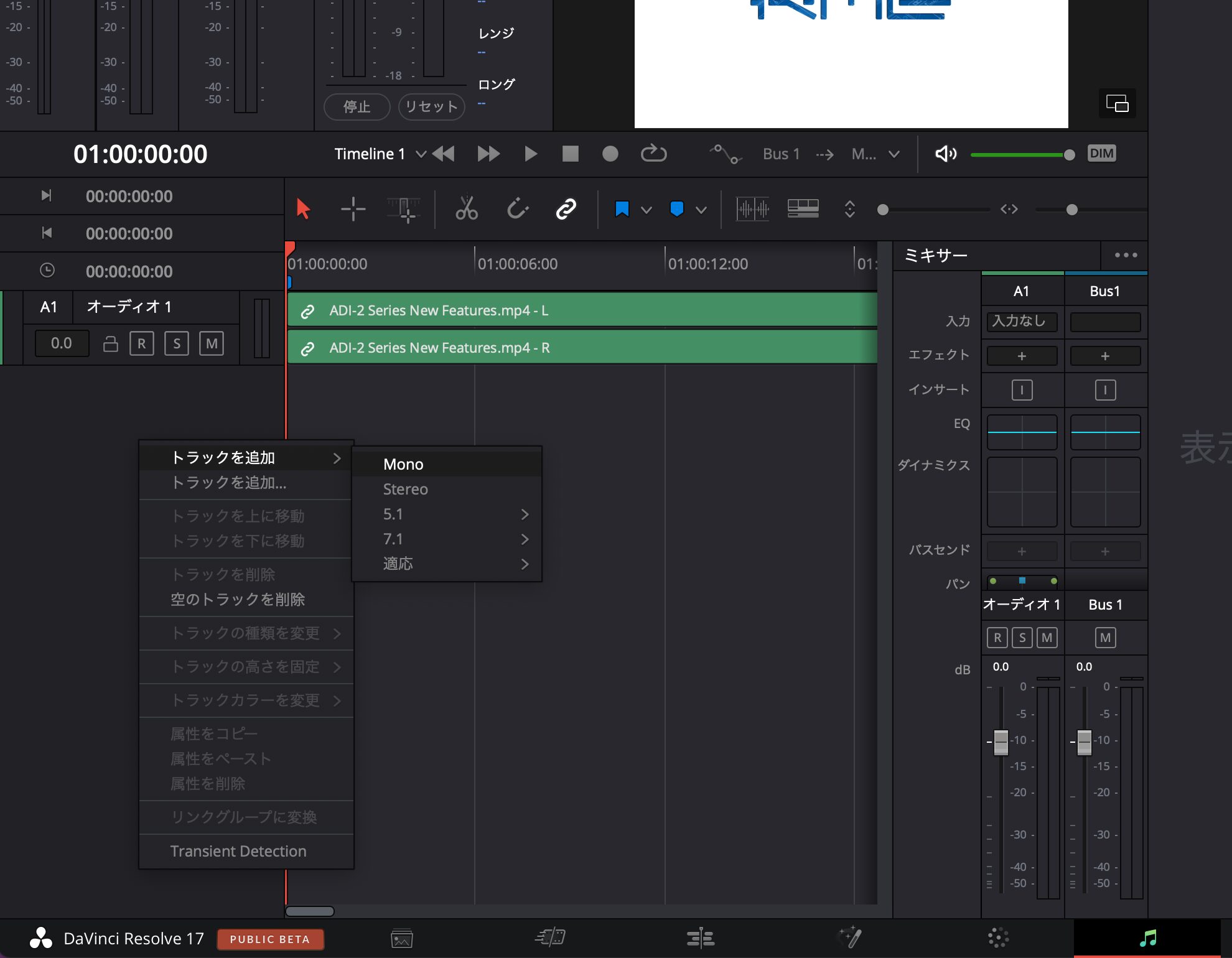Select the range selection crosshair tool
Image resolution: width=1232 pixels, height=958 pixels.
[353, 209]
